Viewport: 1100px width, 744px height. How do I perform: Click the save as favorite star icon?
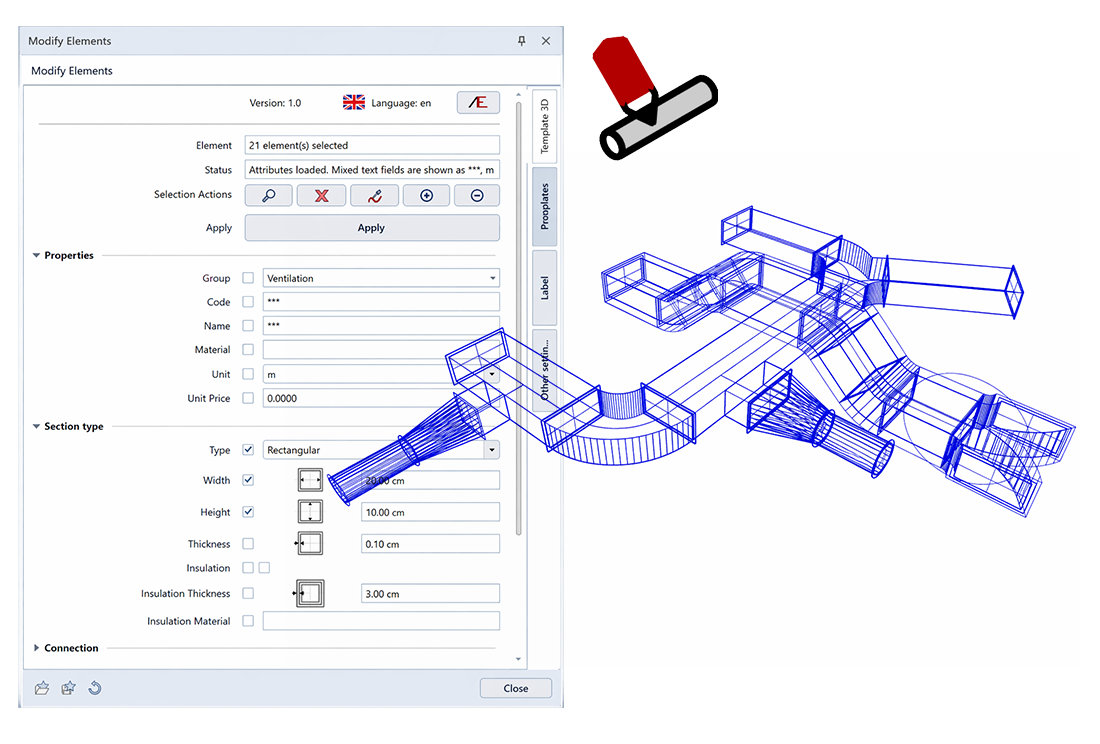(x=68, y=688)
